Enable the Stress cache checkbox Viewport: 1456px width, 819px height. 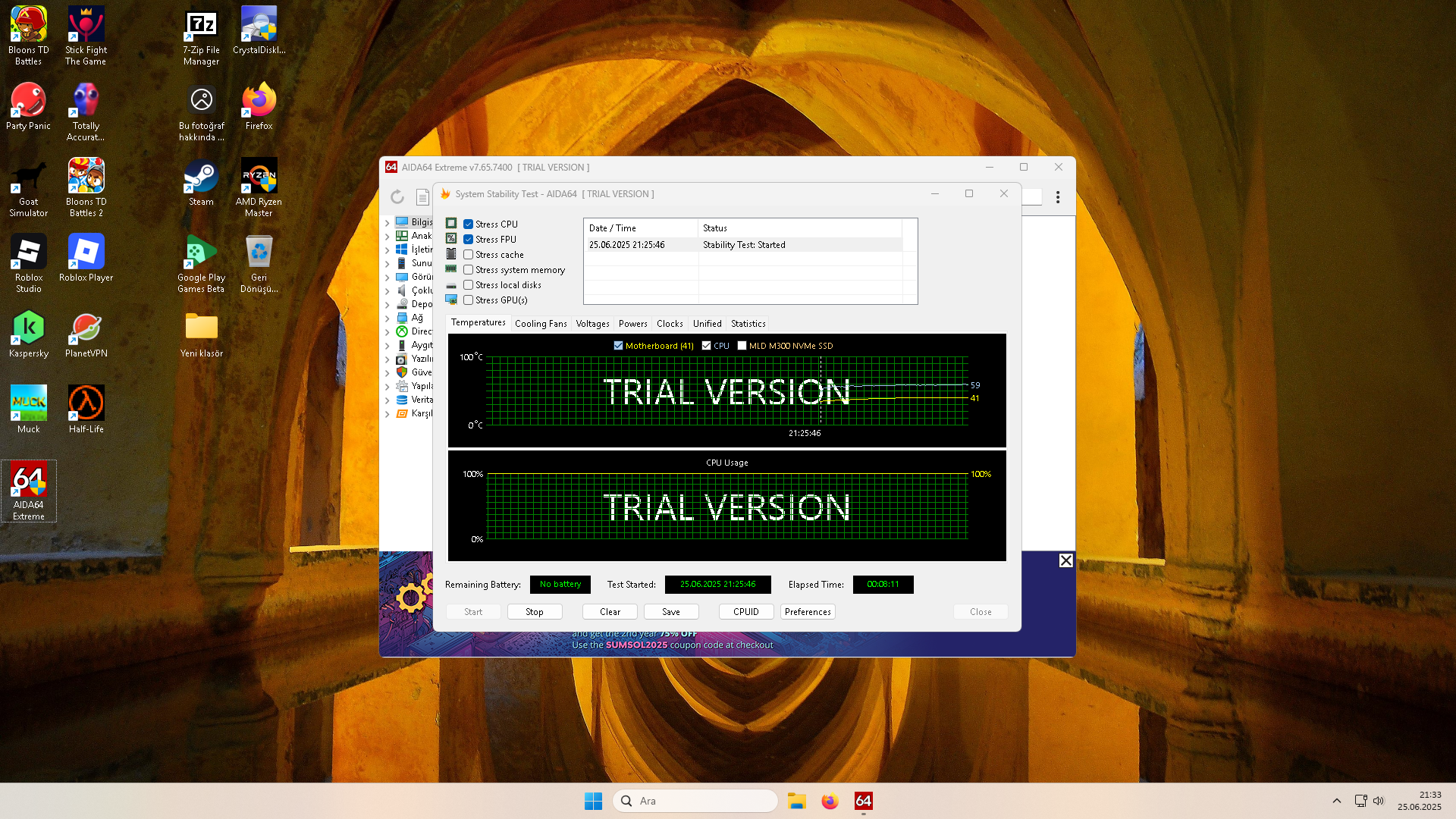pyautogui.click(x=469, y=255)
